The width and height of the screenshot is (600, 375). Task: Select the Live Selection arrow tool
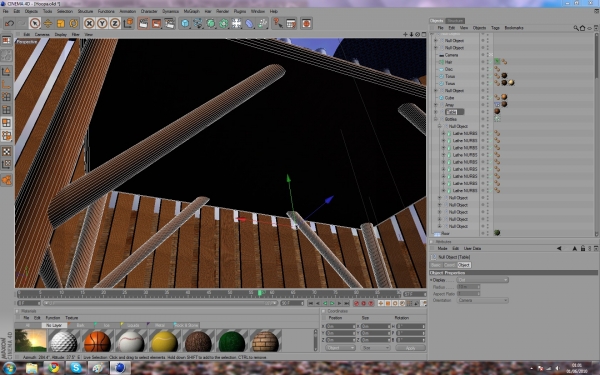coord(35,23)
